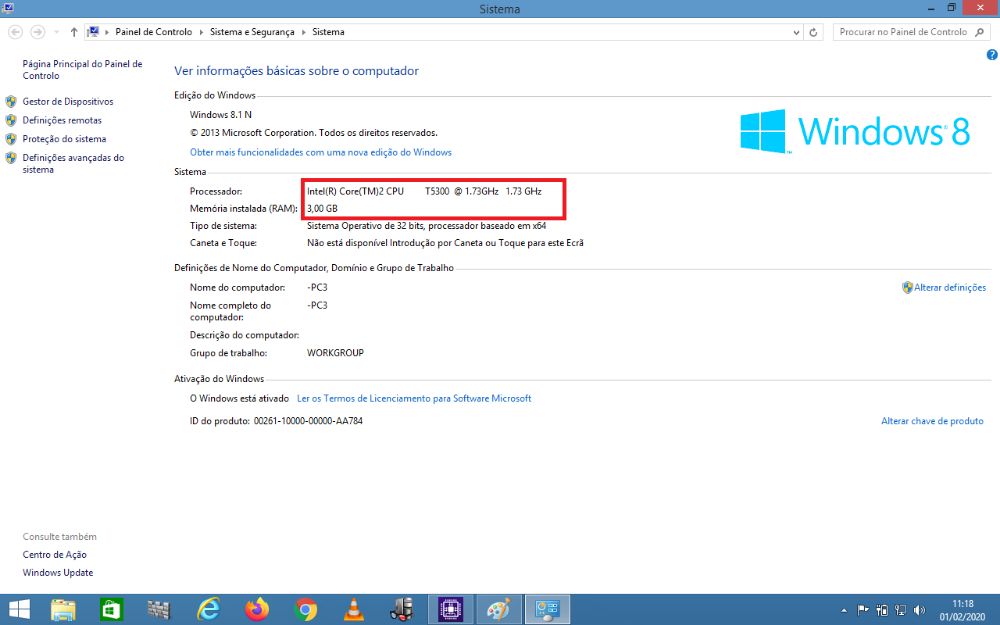Screen dimensions: 1000x625
Task: Go up one level arrow
Action: 74,32
